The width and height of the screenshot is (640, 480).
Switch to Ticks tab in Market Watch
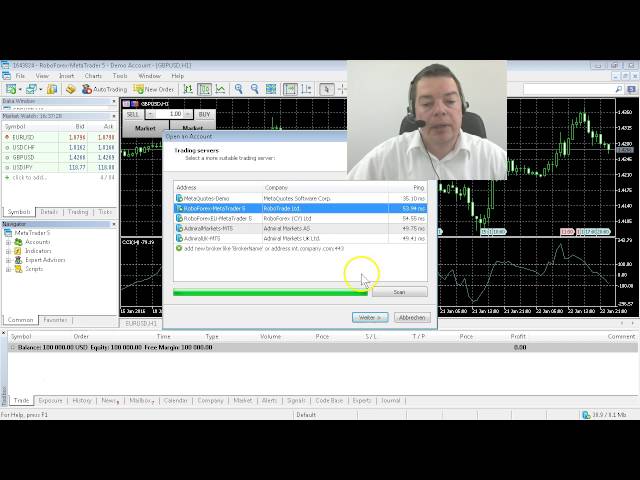click(x=105, y=212)
